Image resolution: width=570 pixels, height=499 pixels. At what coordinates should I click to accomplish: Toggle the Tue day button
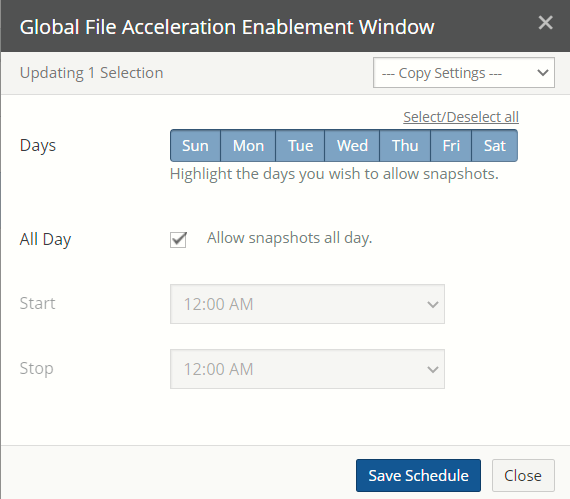[x=300, y=146]
